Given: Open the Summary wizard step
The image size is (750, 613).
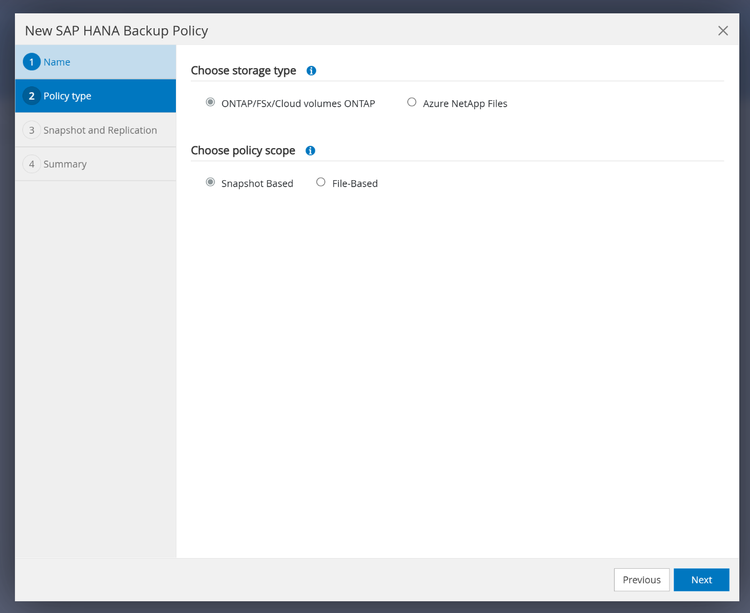Looking at the screenshot, I should pos(96,164).
